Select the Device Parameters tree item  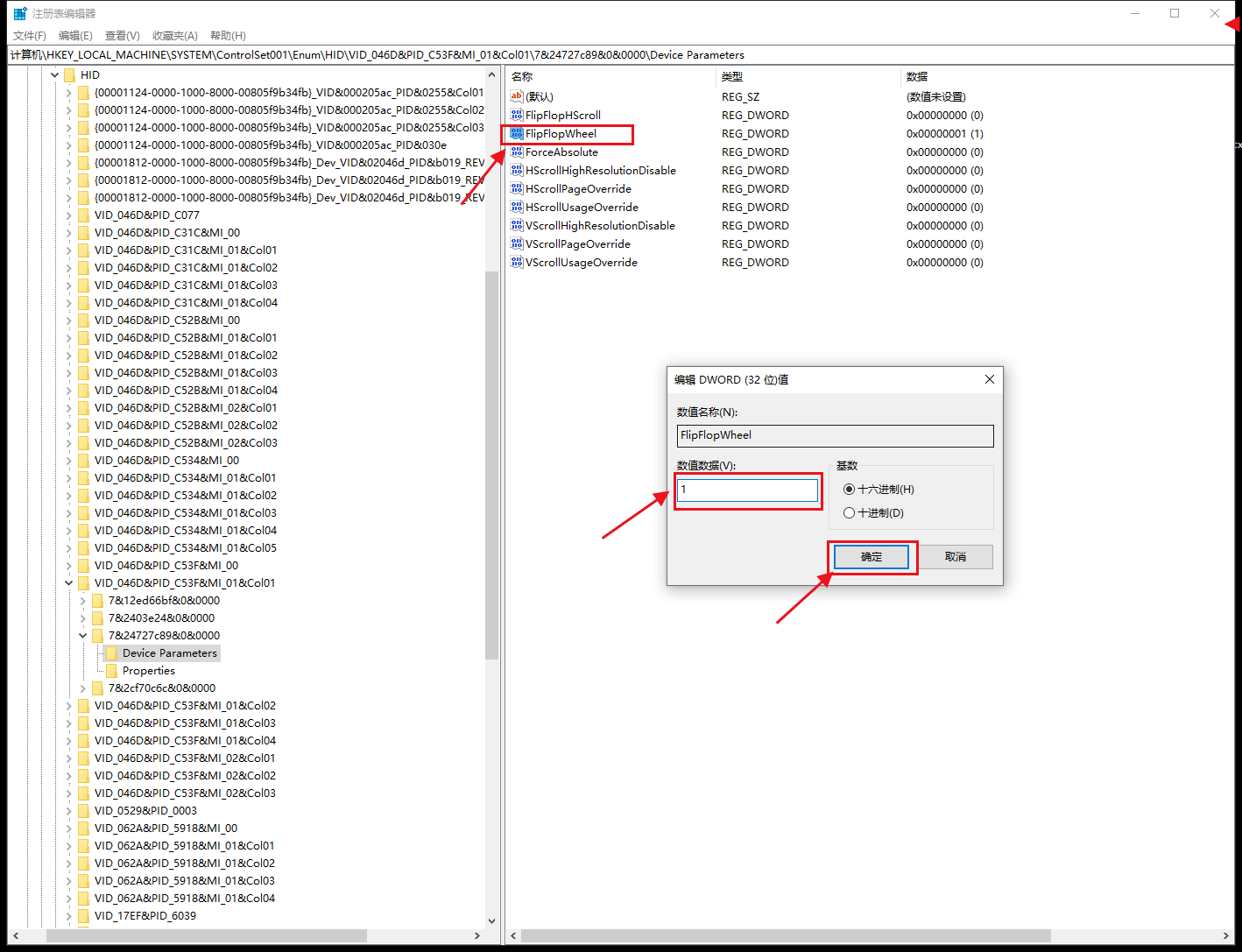click(170, 652)
